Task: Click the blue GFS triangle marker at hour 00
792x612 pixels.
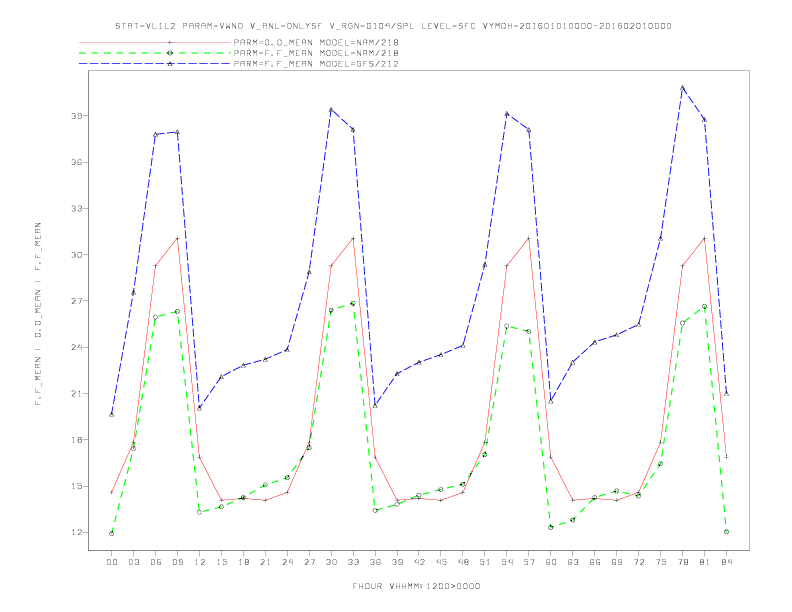Action: coord(112,415)
